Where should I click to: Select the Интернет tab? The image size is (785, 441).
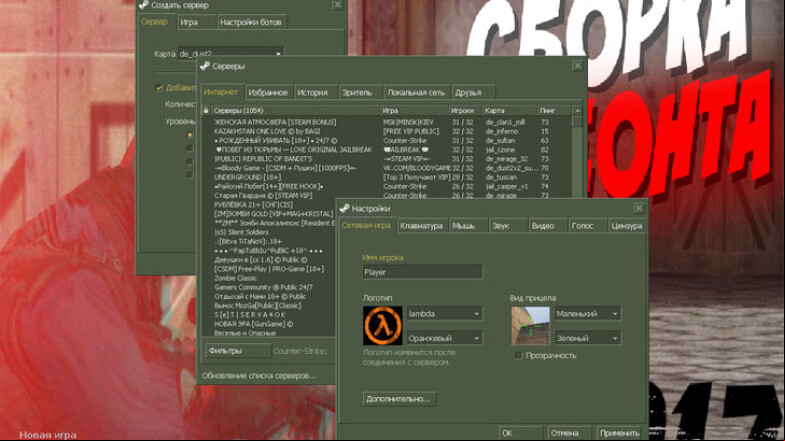point(221,92)
